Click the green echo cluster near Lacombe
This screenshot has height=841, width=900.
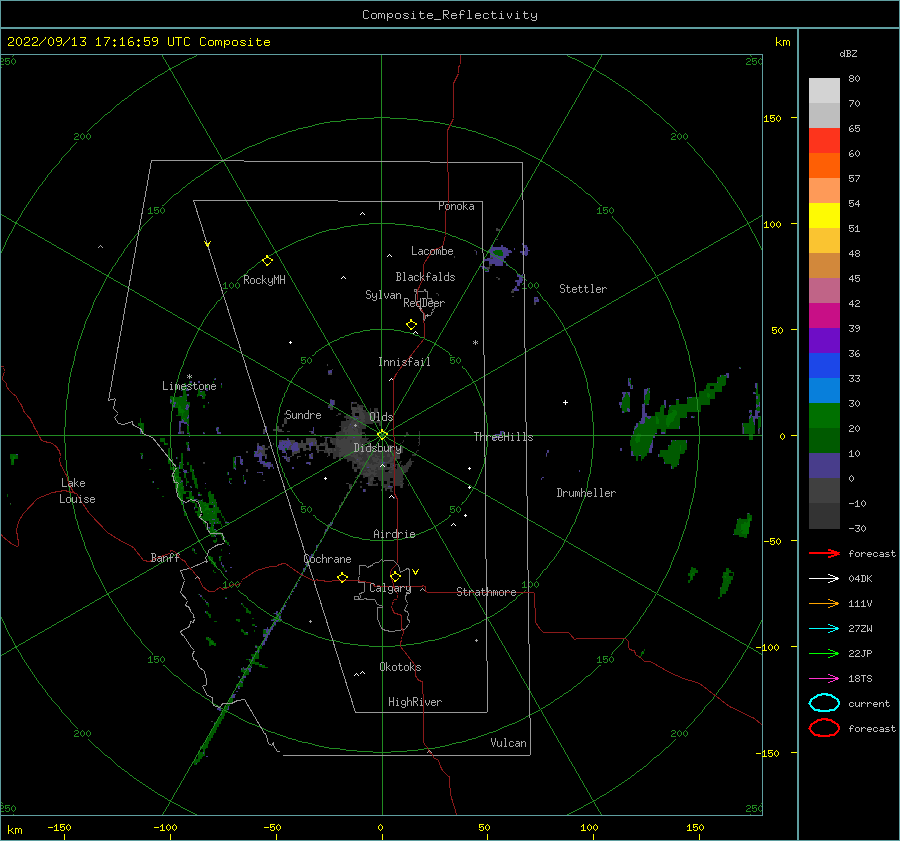tap(498, 253)
